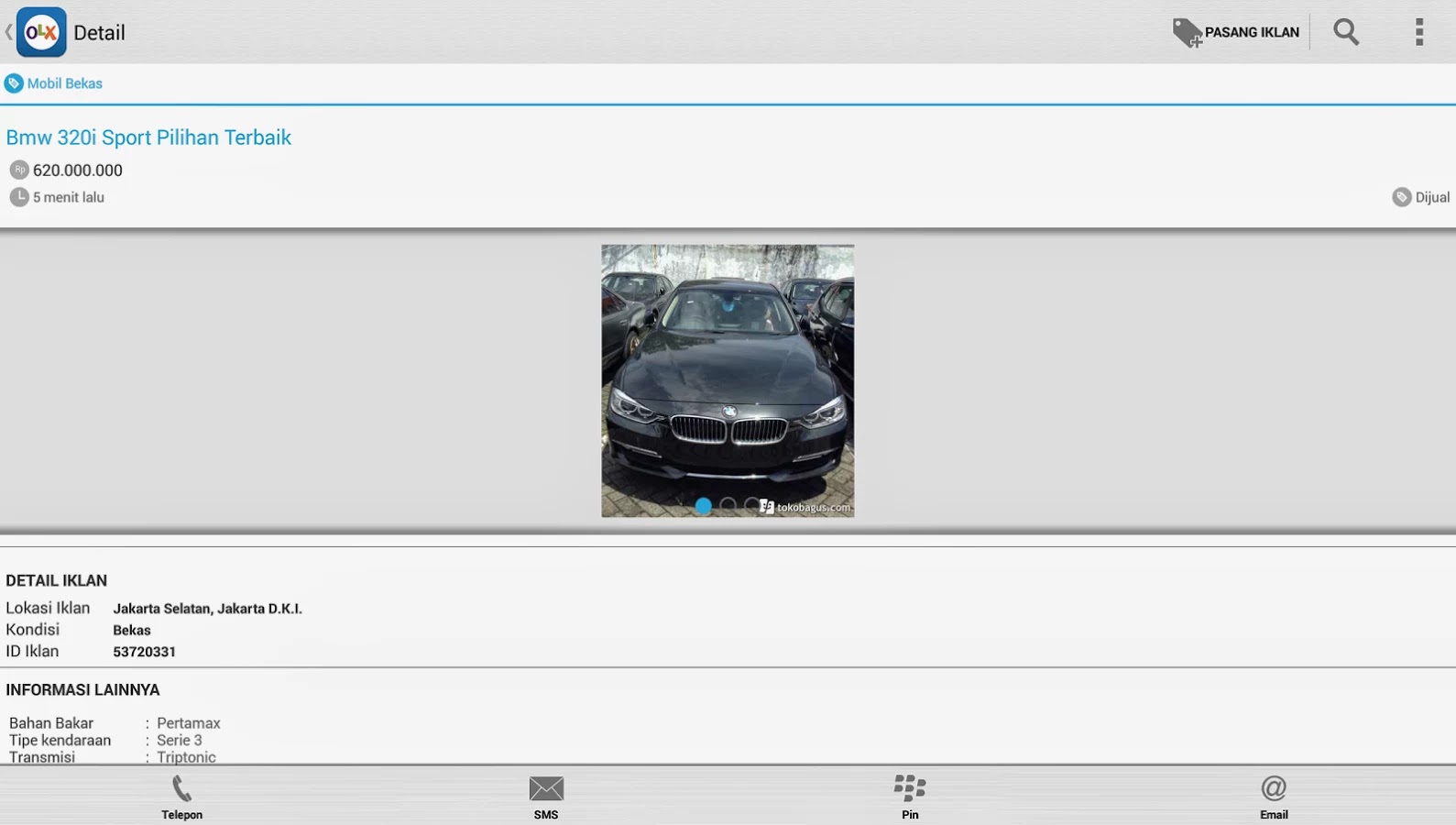Image resolution: width=1456 pixels, height=825 pixels.
Task: Select the DETAIL IKLAN heading
Action: [x=57, y=580]
